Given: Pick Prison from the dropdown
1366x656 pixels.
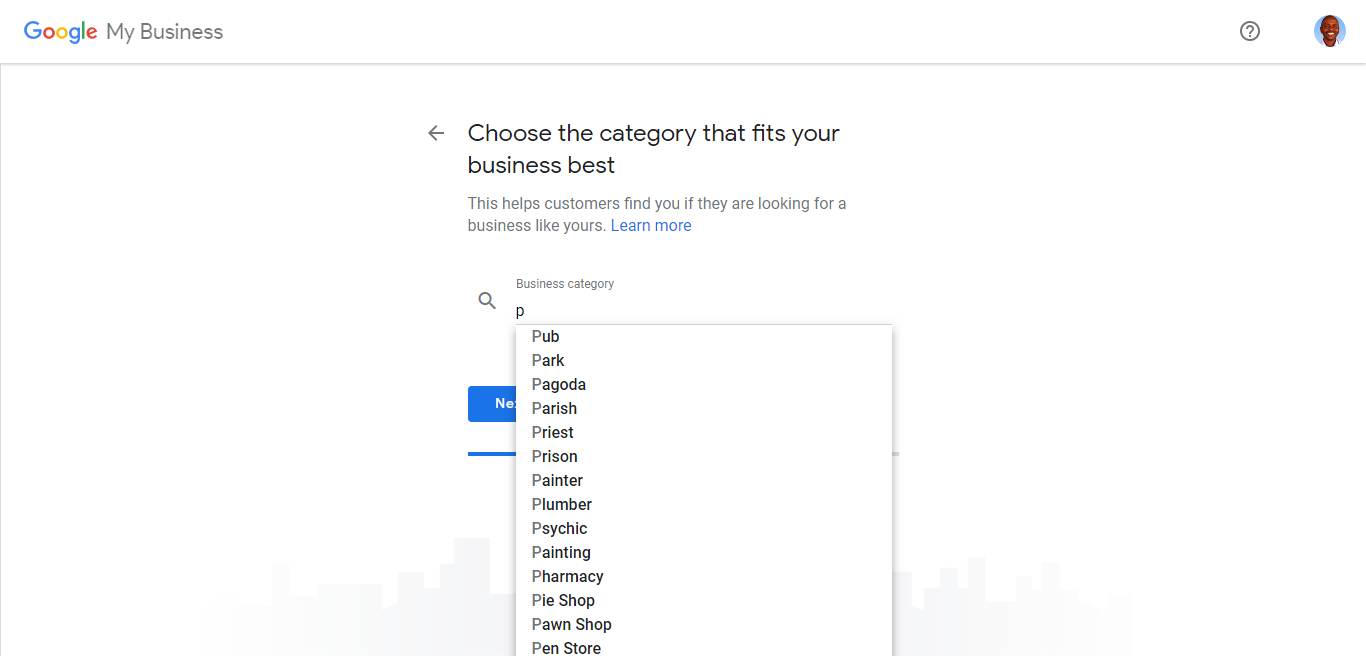Looking at the screenshot, I should [704, 456].
